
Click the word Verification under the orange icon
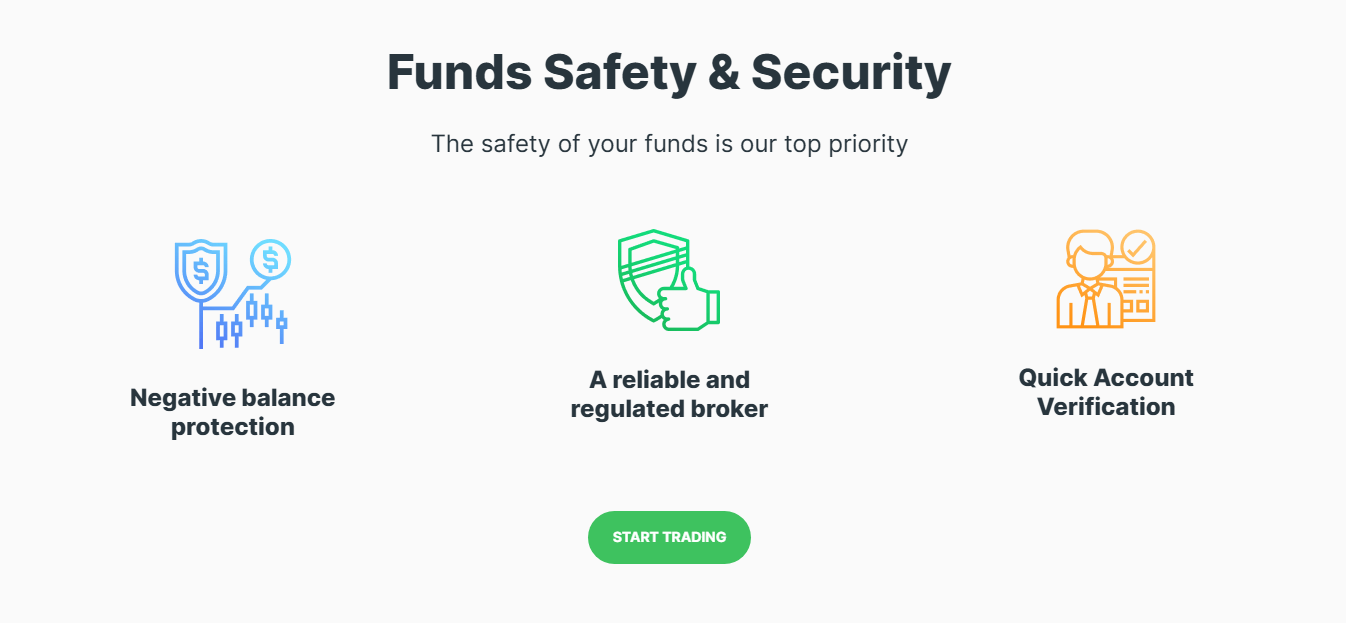pos(1106,407)
